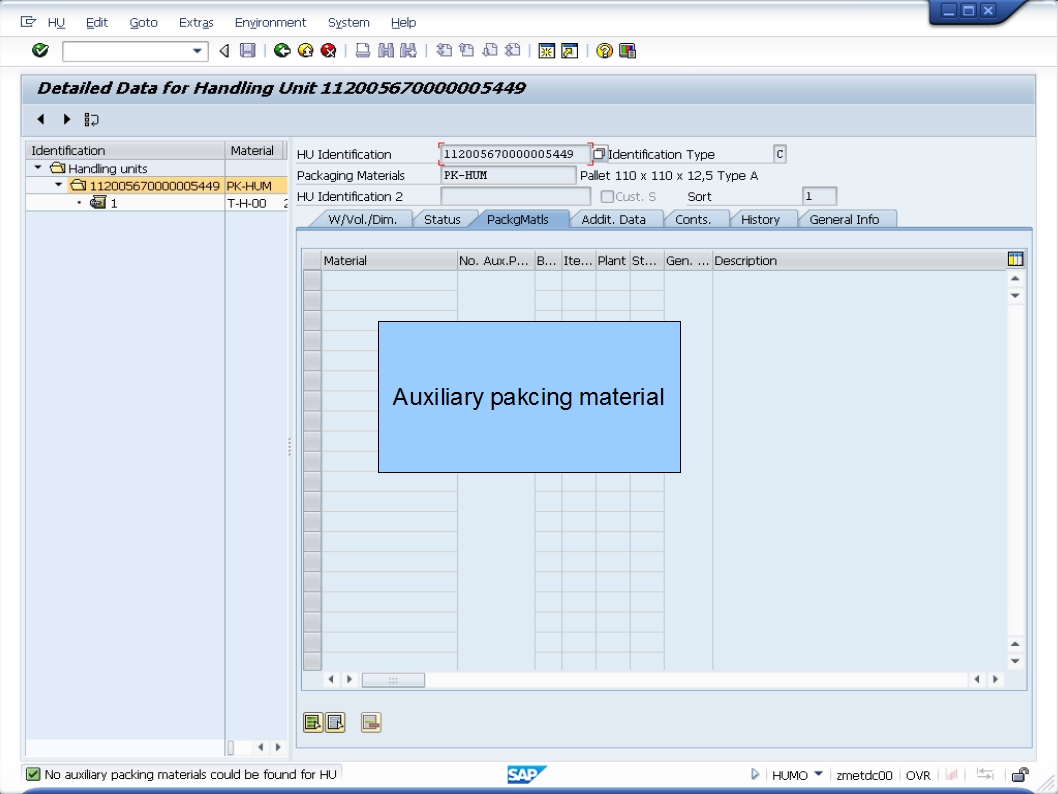Delete the selected packing material line

click(x=371, y=721)
